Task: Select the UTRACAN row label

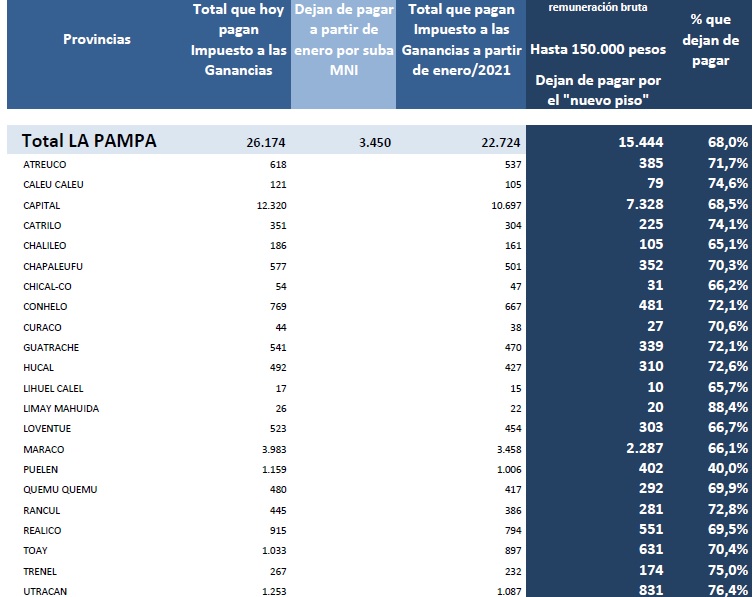Action: tap(45, 592)
